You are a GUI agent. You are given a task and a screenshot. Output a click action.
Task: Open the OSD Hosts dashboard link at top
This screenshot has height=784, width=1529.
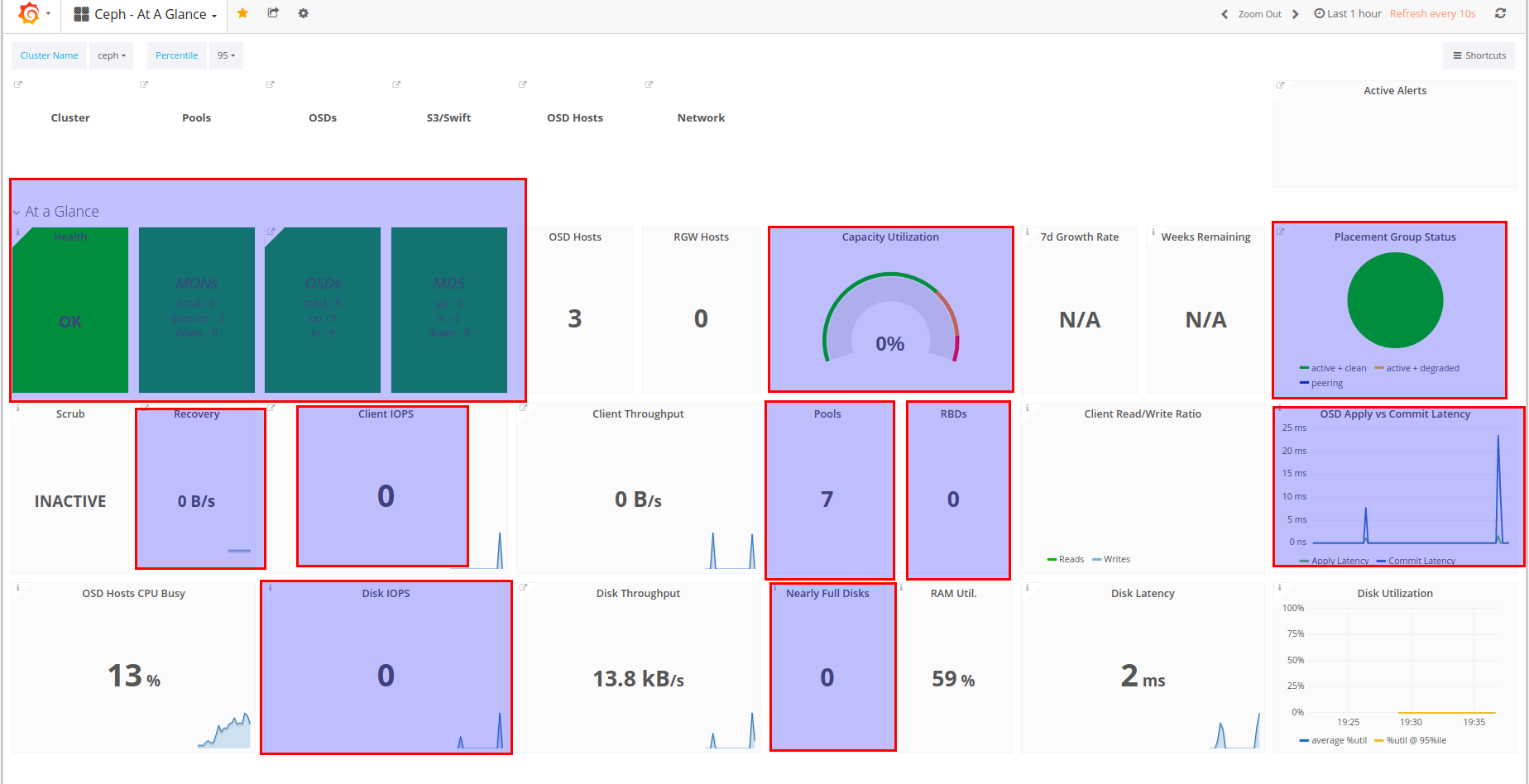(575, 117)
